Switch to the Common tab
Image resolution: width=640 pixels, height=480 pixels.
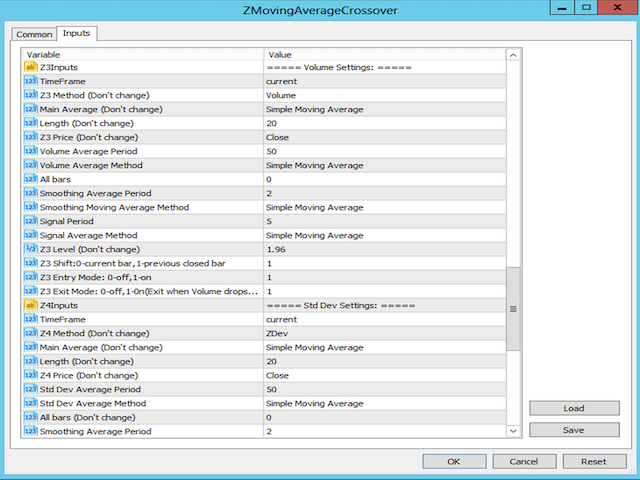coord(34,35)
